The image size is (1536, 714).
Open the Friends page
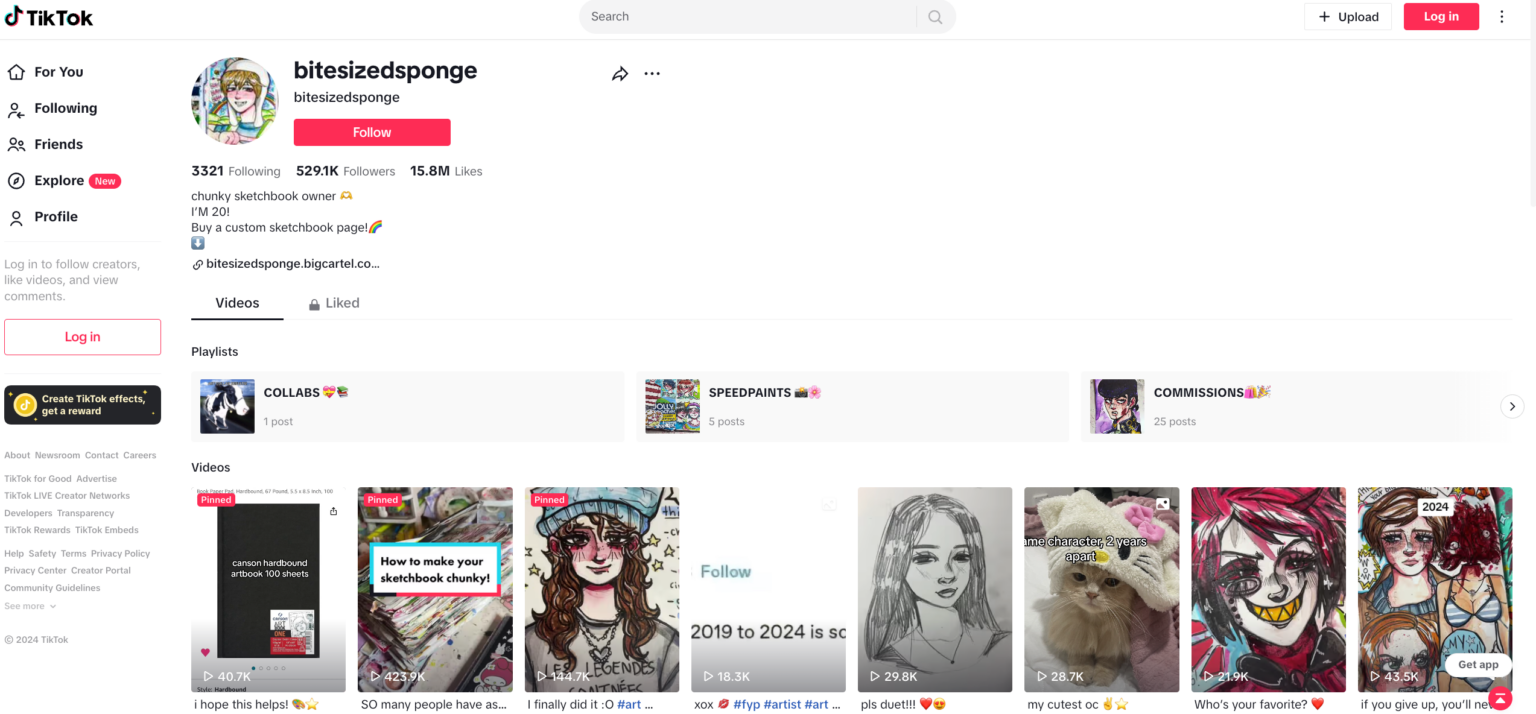click(60, 144)
